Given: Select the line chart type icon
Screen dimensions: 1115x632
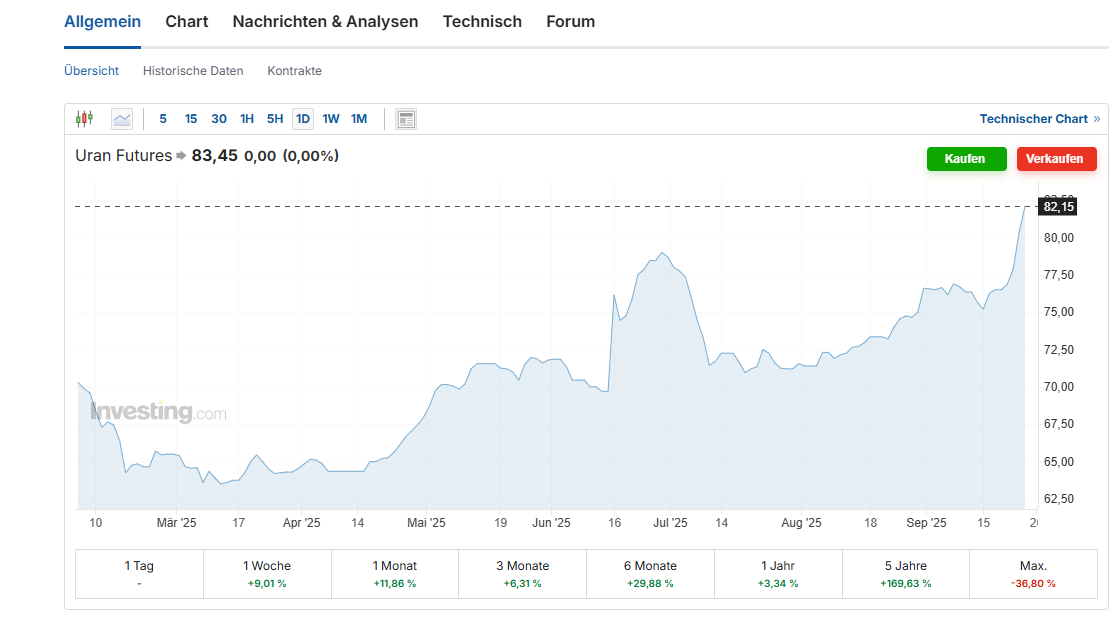Looking at the screenshot, I should pyautogui.click(x=122, y=118).
